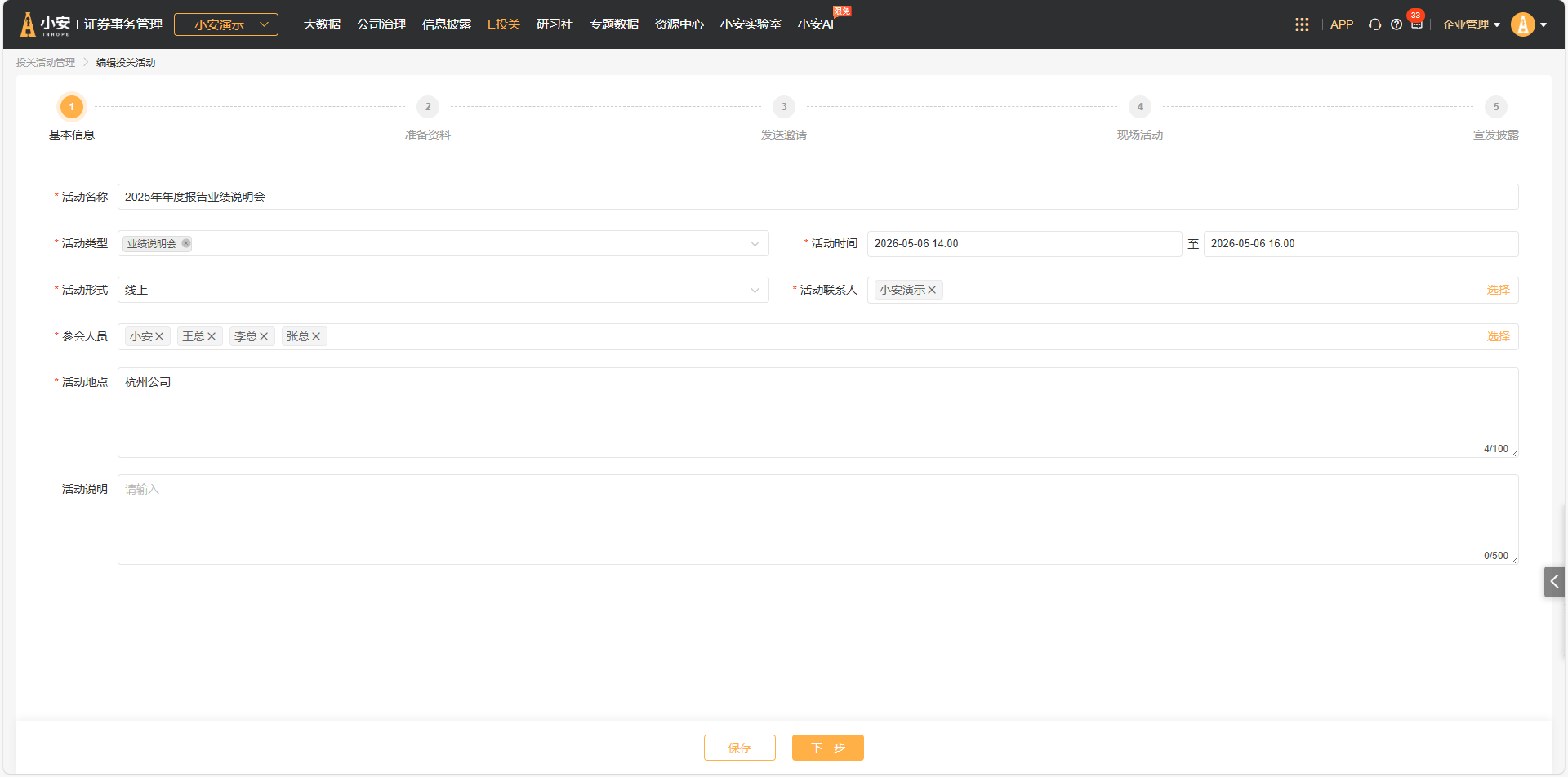Click the 准备资料 step label
This screenshot has width=1568, height=777.
point(428,135)
